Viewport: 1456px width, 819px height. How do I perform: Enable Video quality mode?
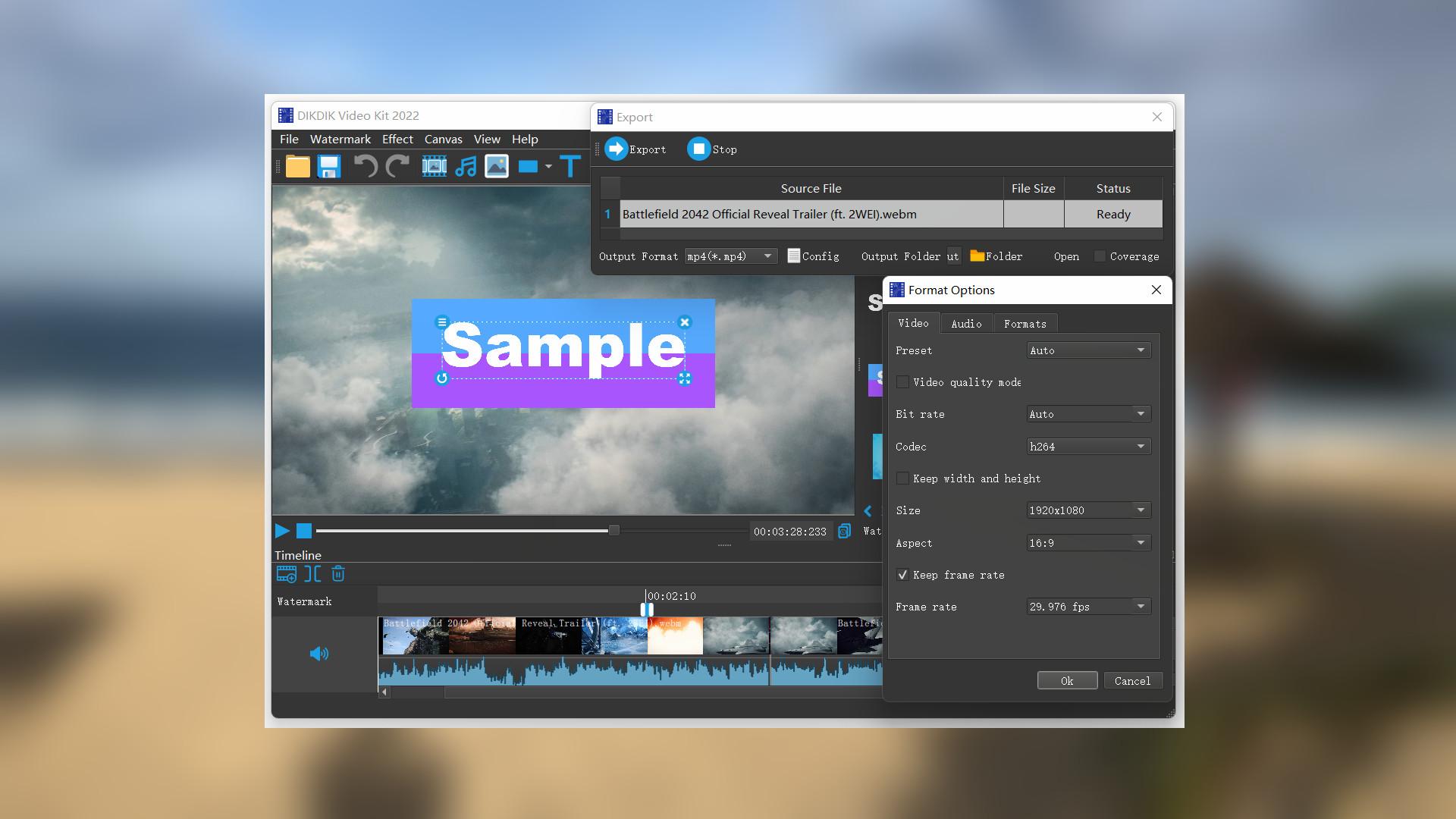[902, 381]
